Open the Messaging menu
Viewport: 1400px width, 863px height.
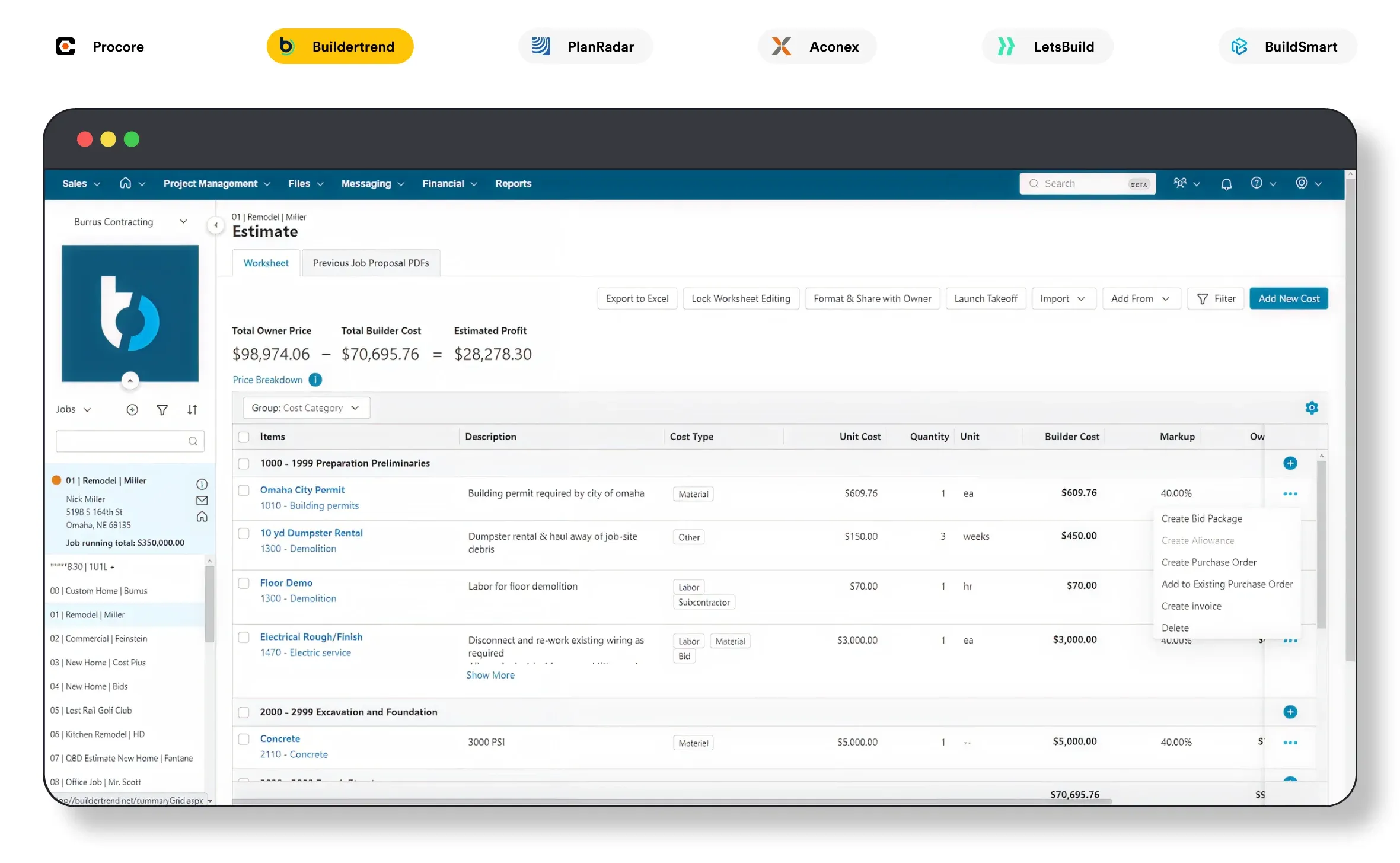(x=372, y=184)
